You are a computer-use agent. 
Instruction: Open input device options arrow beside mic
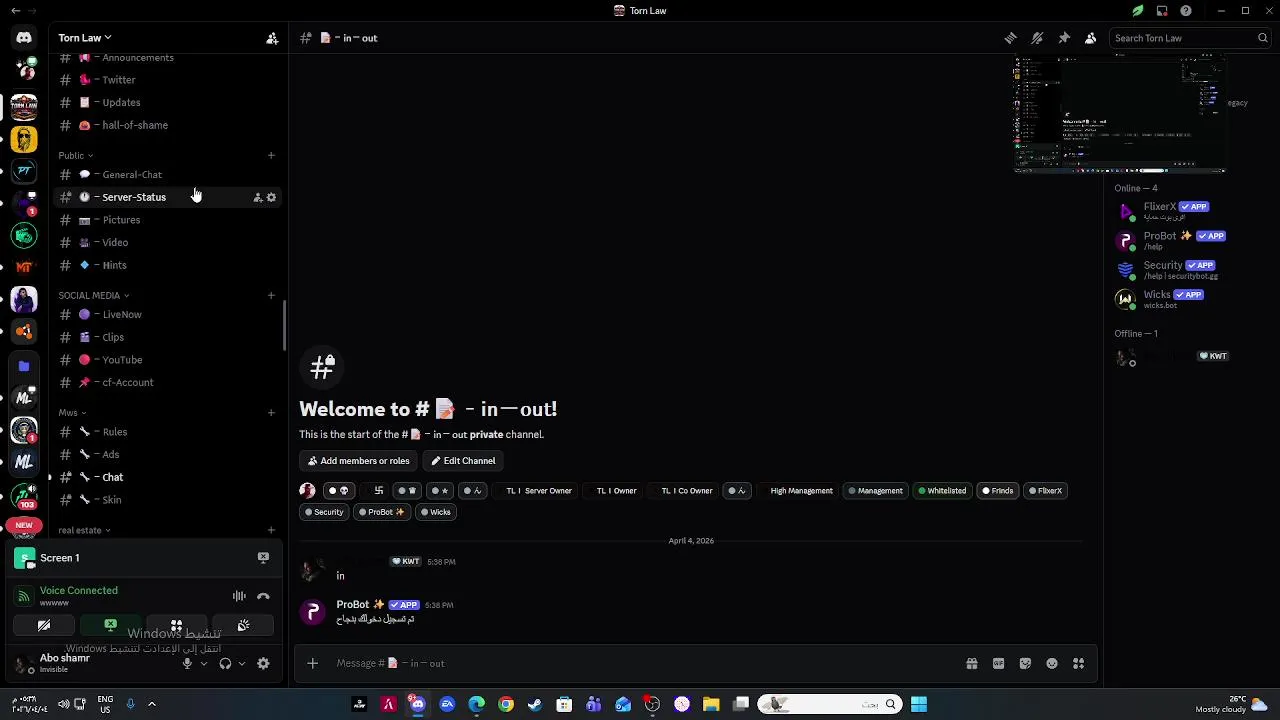[x=204, y=664]
